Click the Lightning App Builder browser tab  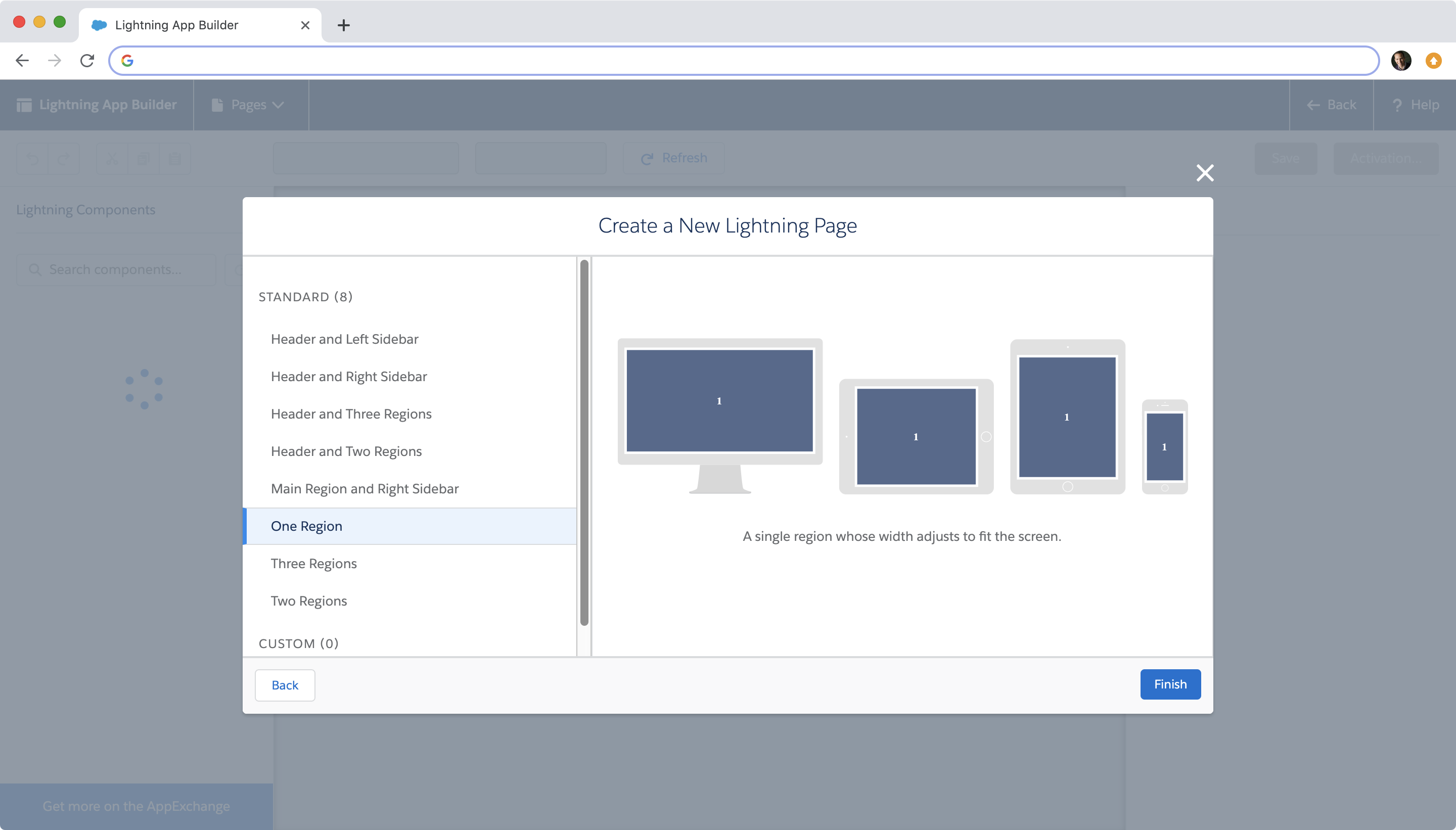click(x=200, y=25)
